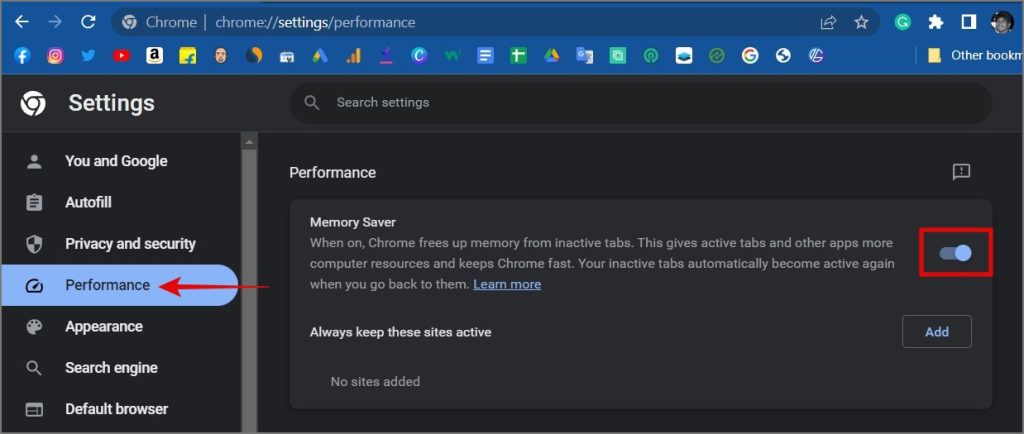This screenshot has height=434, width=1024.
Task: Reload the page with the refresh icon
Action: coord(88,22)
